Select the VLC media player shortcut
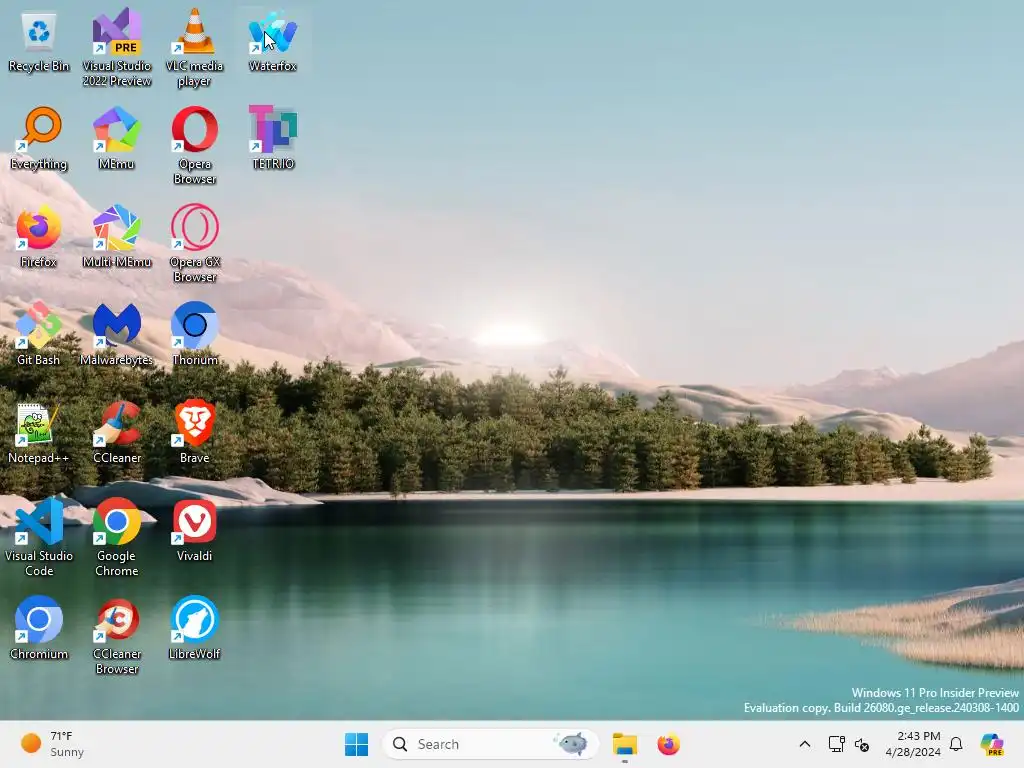Viewport: 1024px width, 768px height. tap(195, 47)
